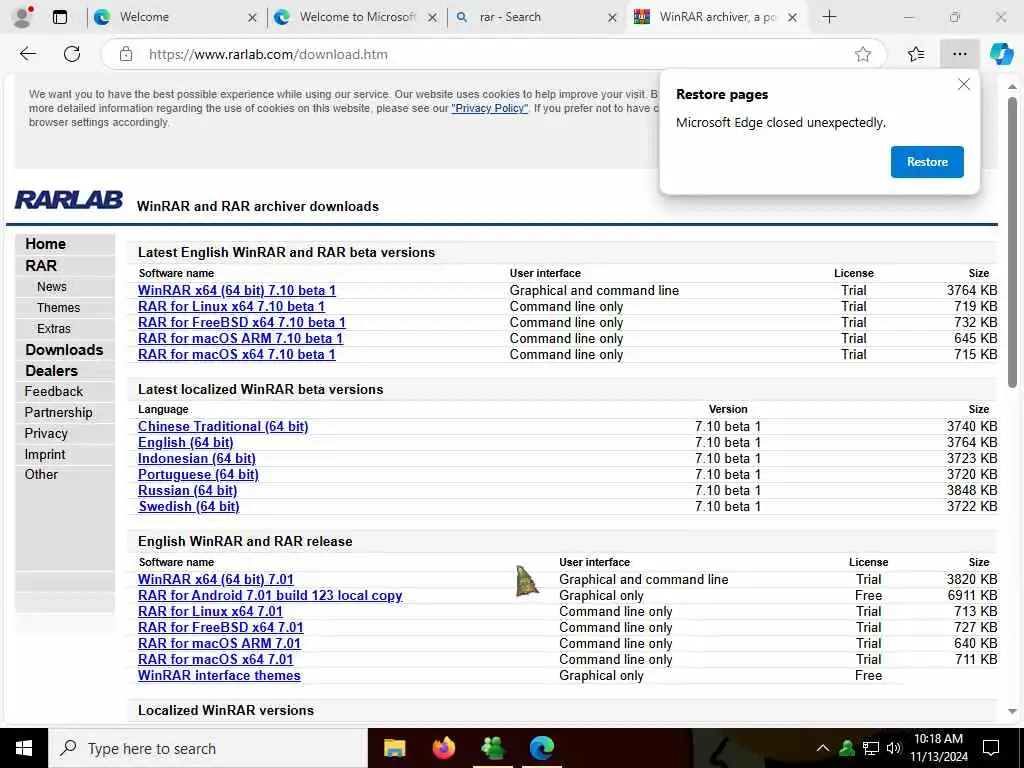This screenshot has width=1024, height=768.
Task: Add page to favorites star icon
Action: tap(863, 54)
